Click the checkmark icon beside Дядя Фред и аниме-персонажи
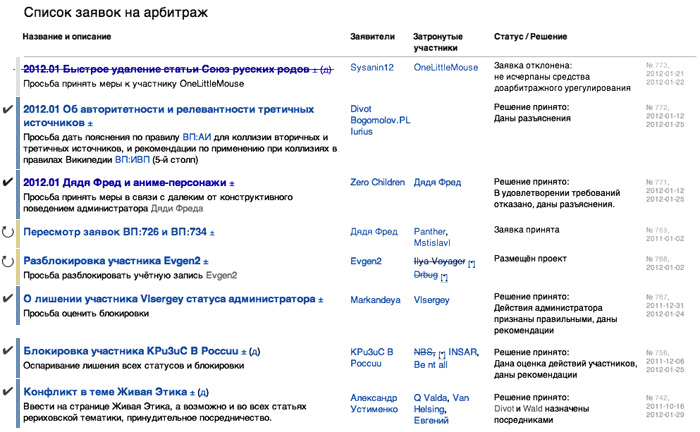Screen dimensions: 700x432 coord(9,183)
